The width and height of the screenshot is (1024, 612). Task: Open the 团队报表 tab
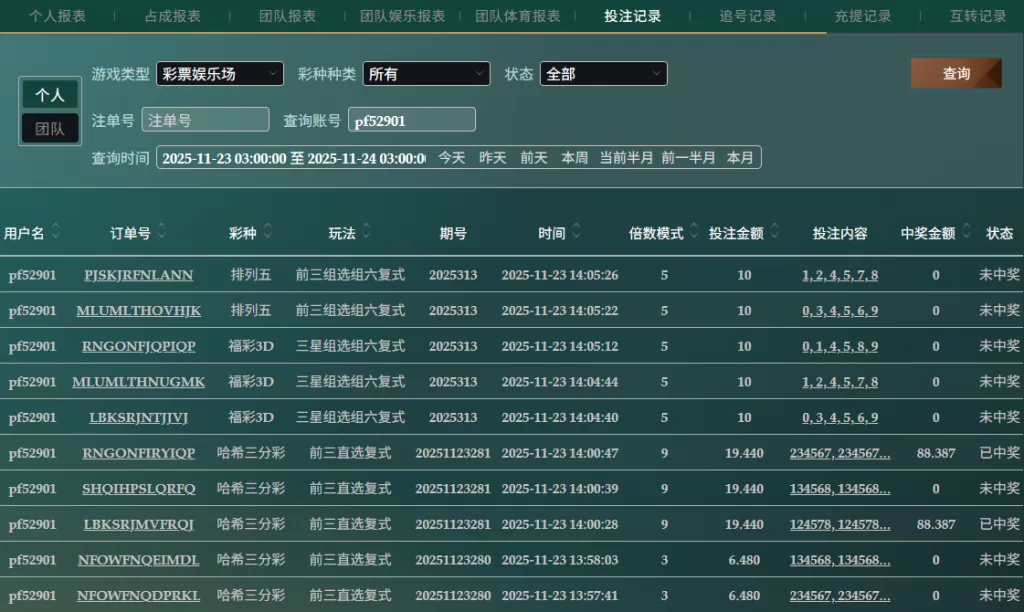coord(287,16)
